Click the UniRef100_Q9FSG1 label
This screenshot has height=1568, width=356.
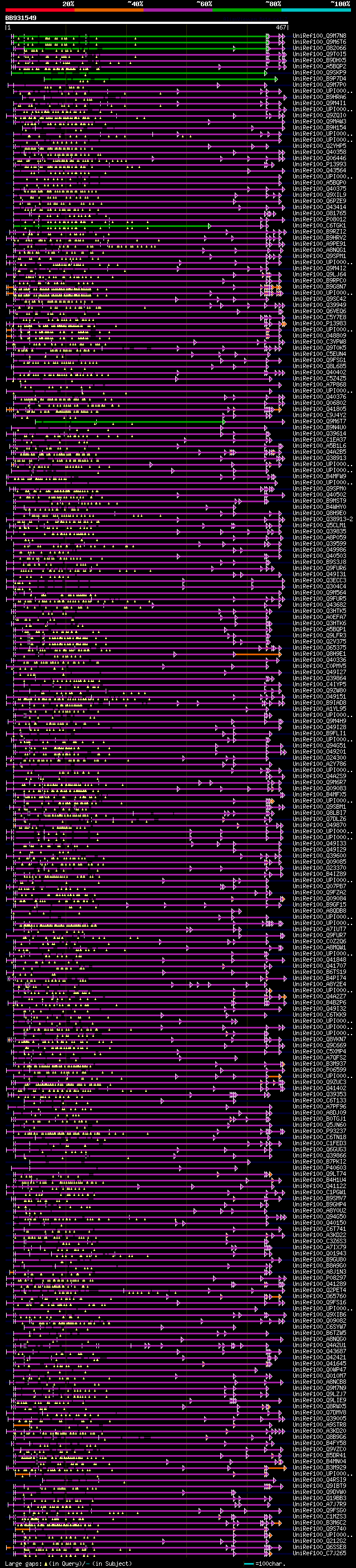(x=319, y=360)
